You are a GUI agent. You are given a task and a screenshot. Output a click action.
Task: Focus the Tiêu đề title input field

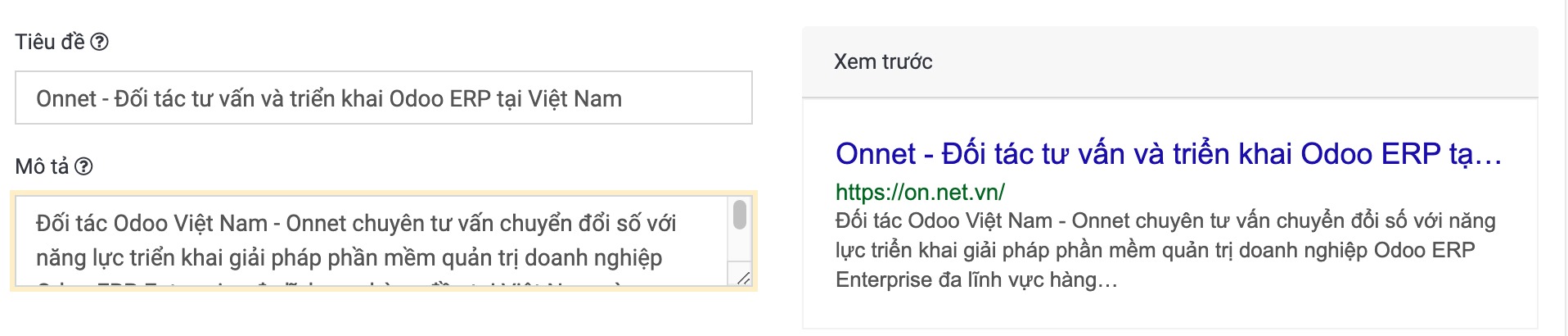383,98
